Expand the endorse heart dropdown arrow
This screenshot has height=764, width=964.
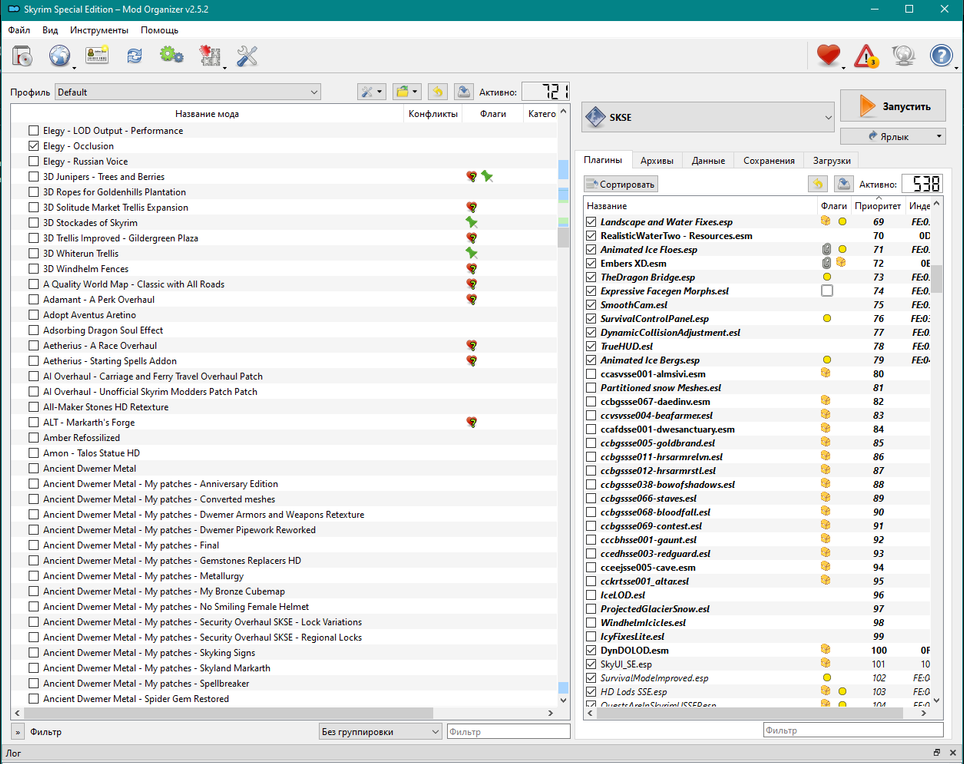tap(843, 68)
